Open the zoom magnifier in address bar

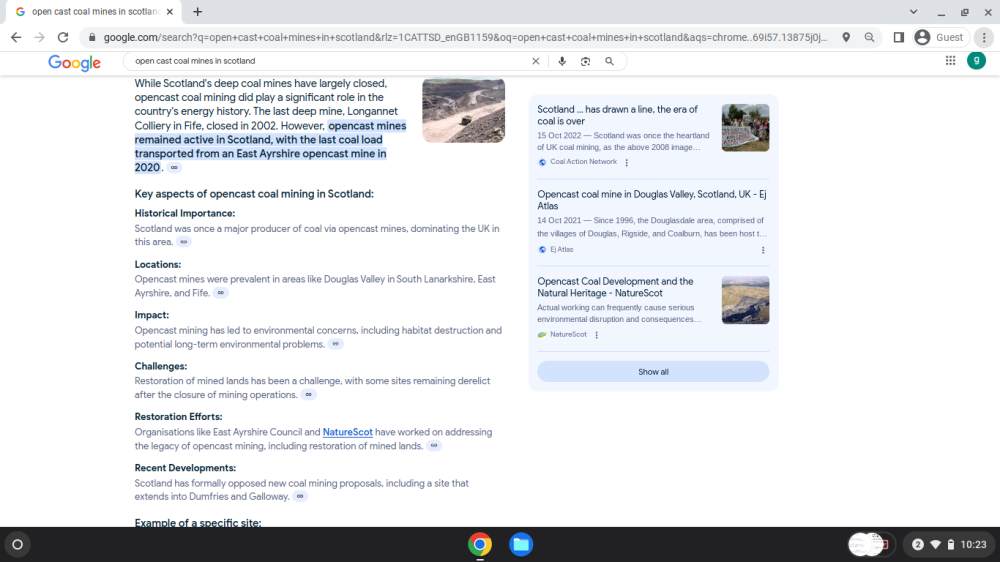pyautogui.click(x=869, y=38)
